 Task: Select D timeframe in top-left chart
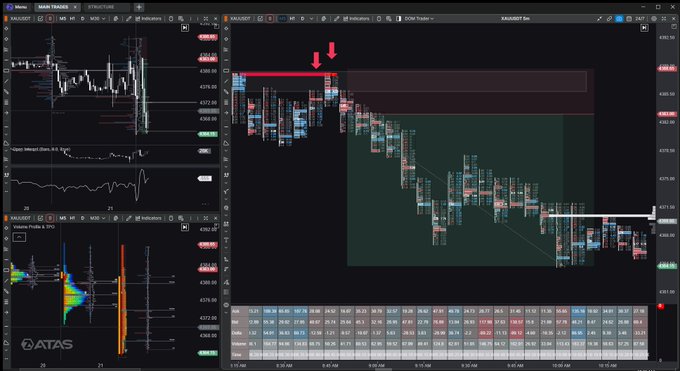tap(82, 19)
